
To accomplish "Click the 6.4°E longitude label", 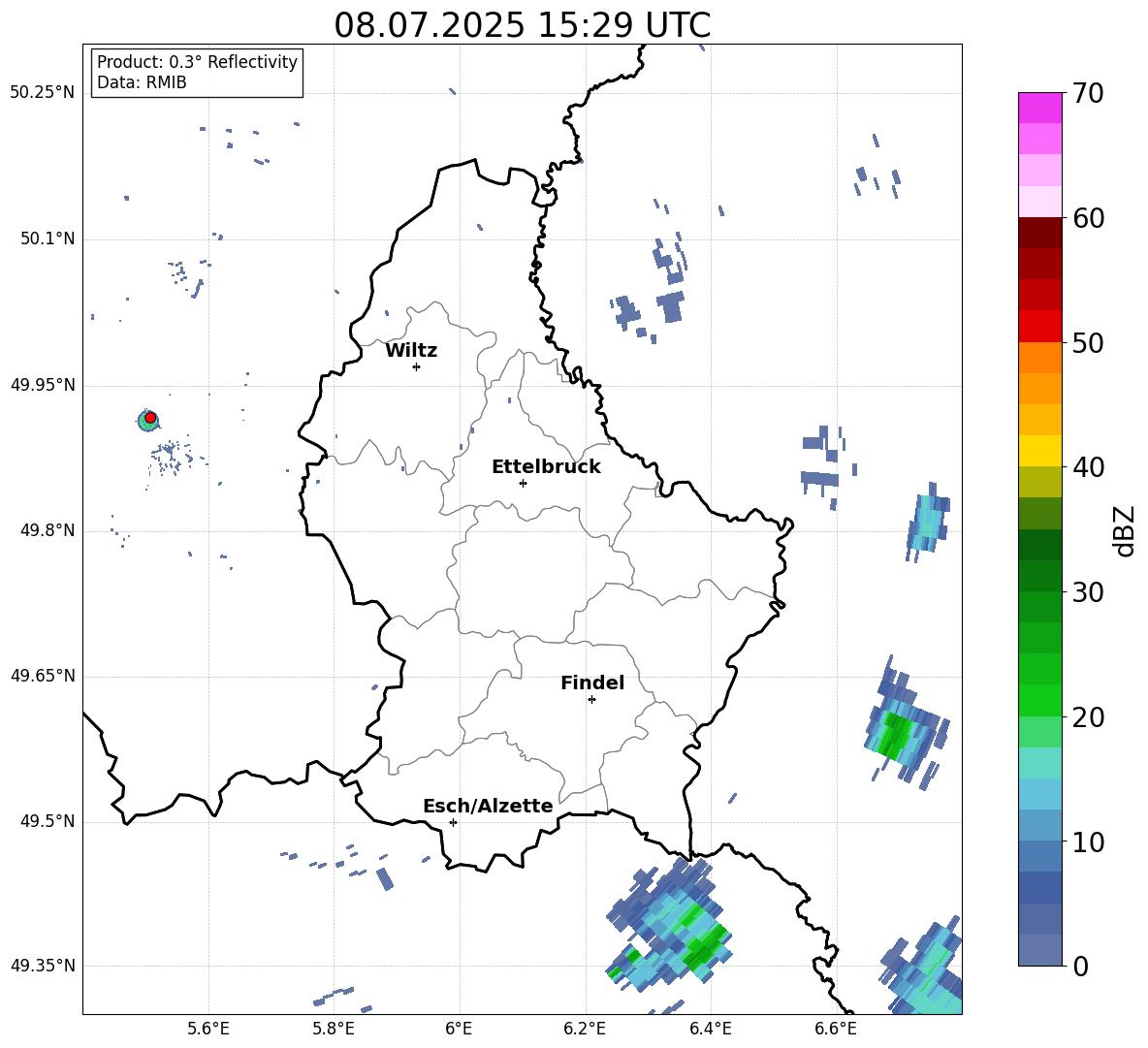I will pyautogui.click(x=710, y=1029).
